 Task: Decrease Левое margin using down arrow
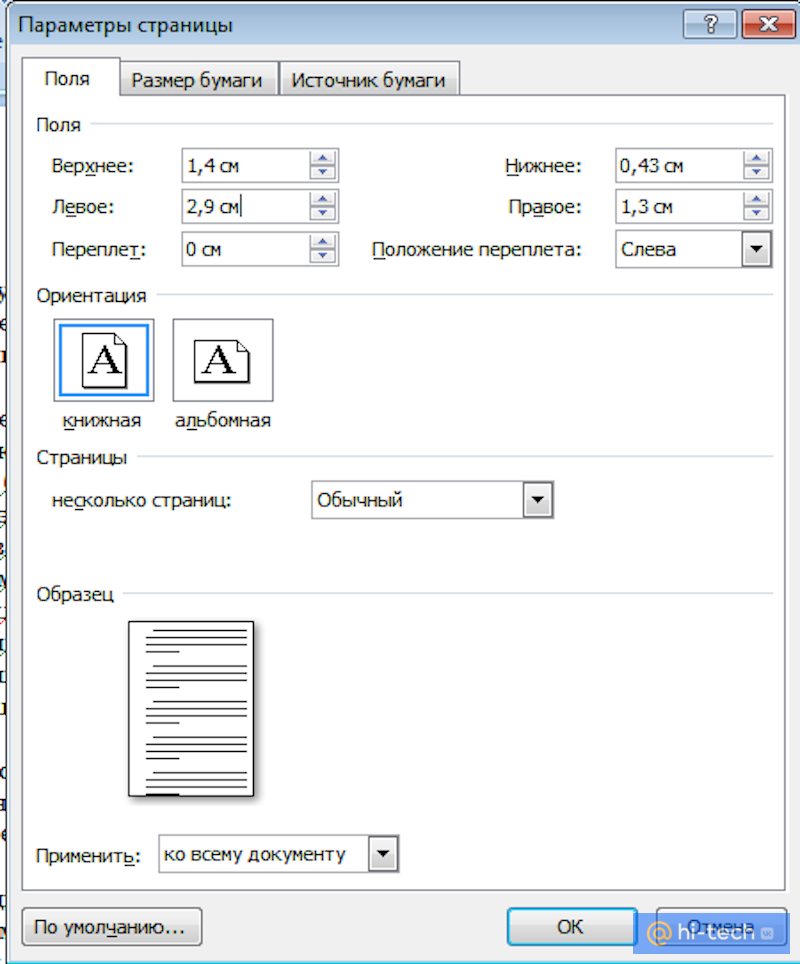(x=322, y=213)
